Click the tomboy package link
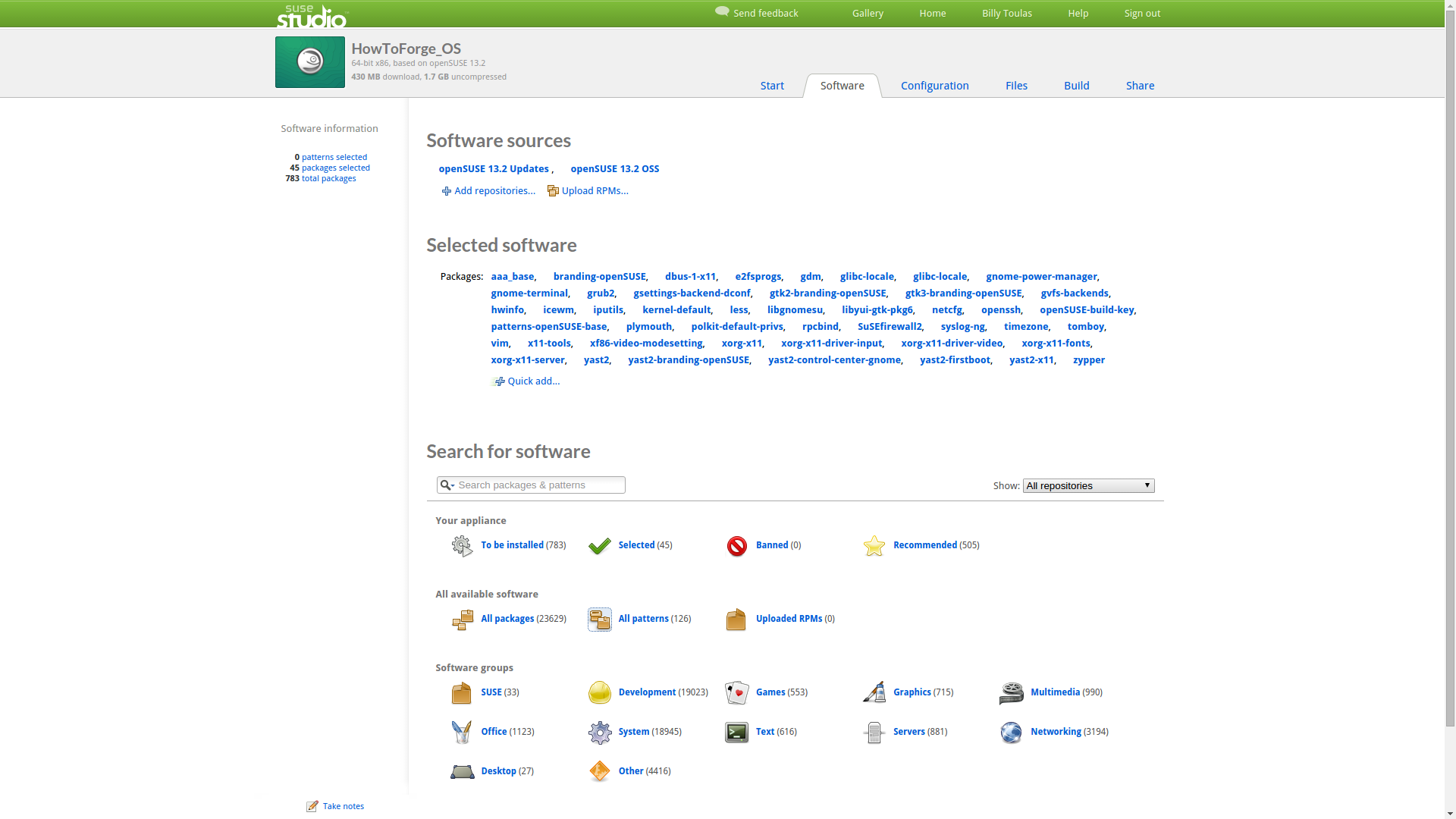Screen dimensions: 1456x819 (1086, 327)
